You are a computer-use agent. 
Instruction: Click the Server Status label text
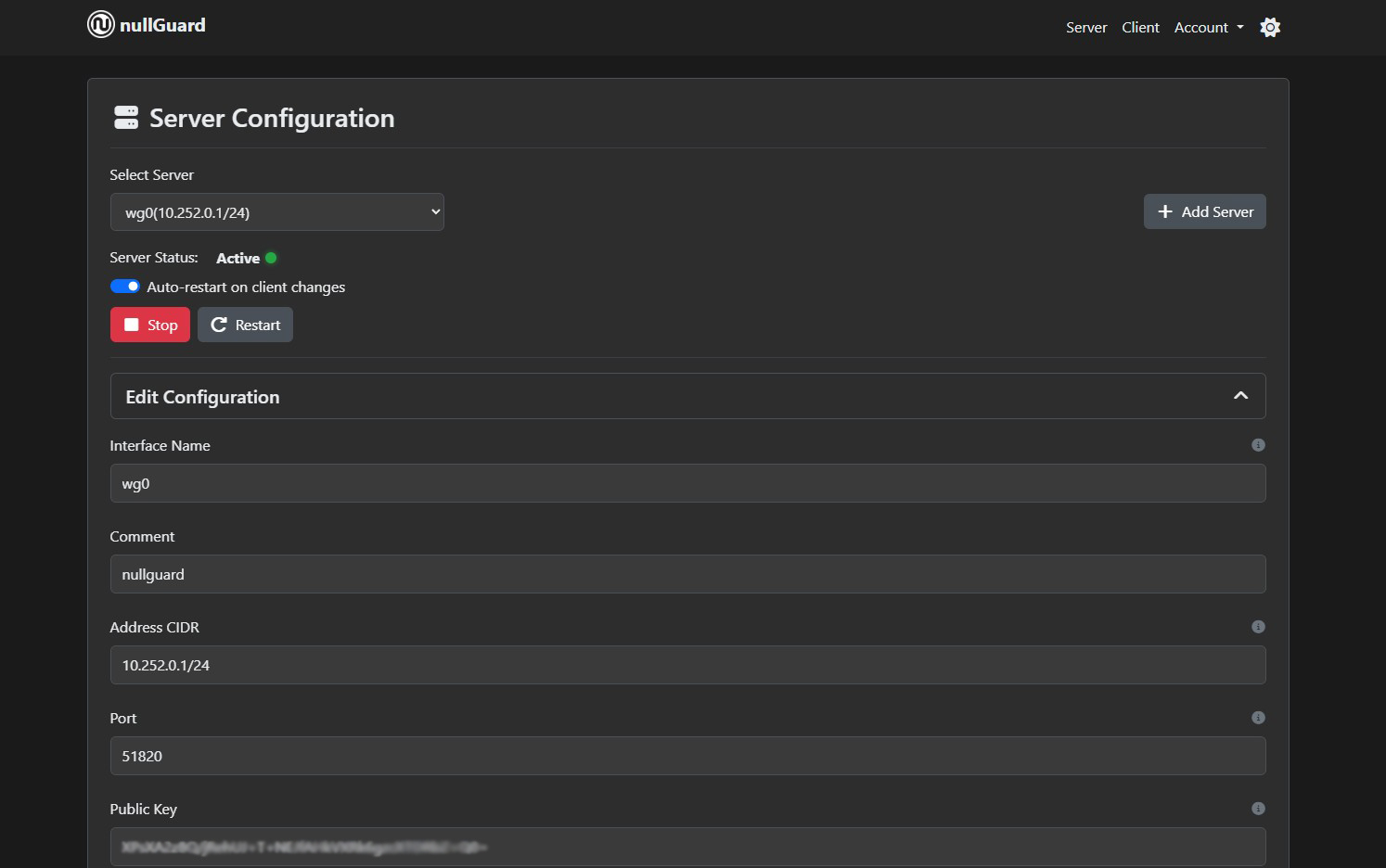tap(154, 258)
